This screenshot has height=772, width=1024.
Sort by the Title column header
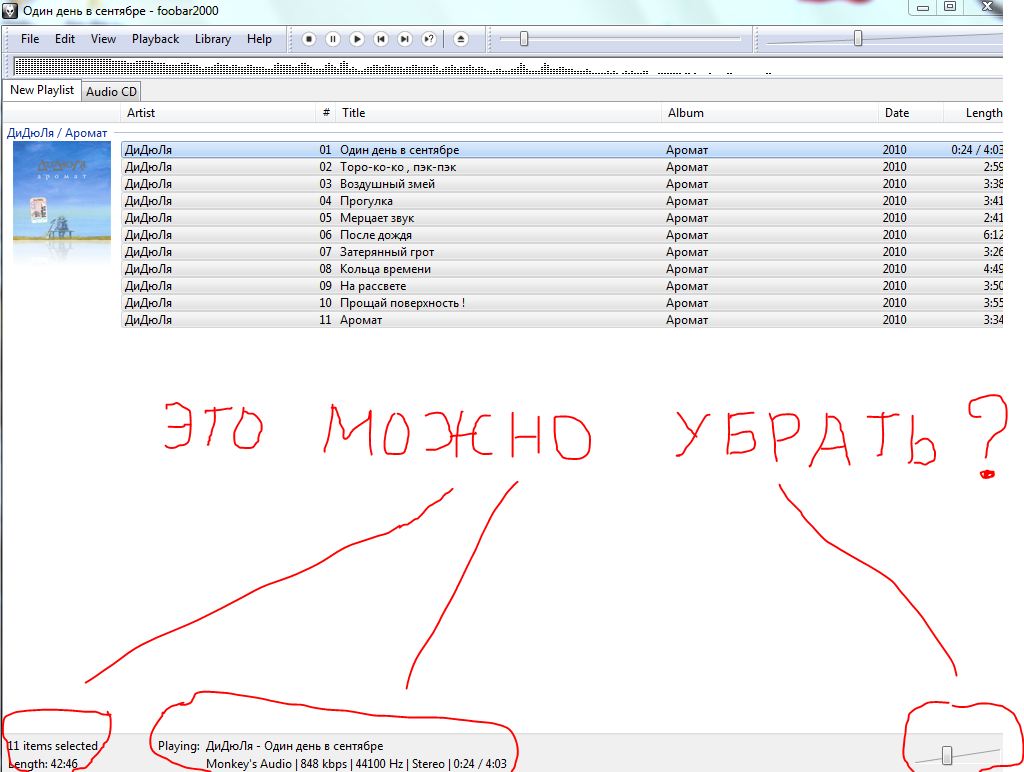point(499,113)
